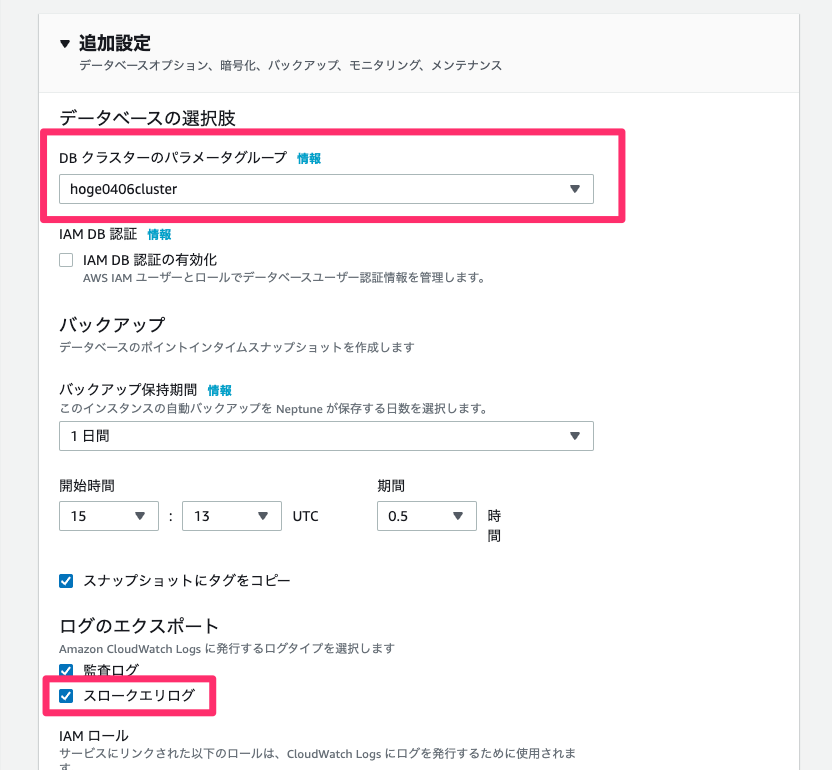This screenshot has height=770, width=832.
Task: Click arrow icon on 期間 dropdown 0.5
Action: point(458,516)
